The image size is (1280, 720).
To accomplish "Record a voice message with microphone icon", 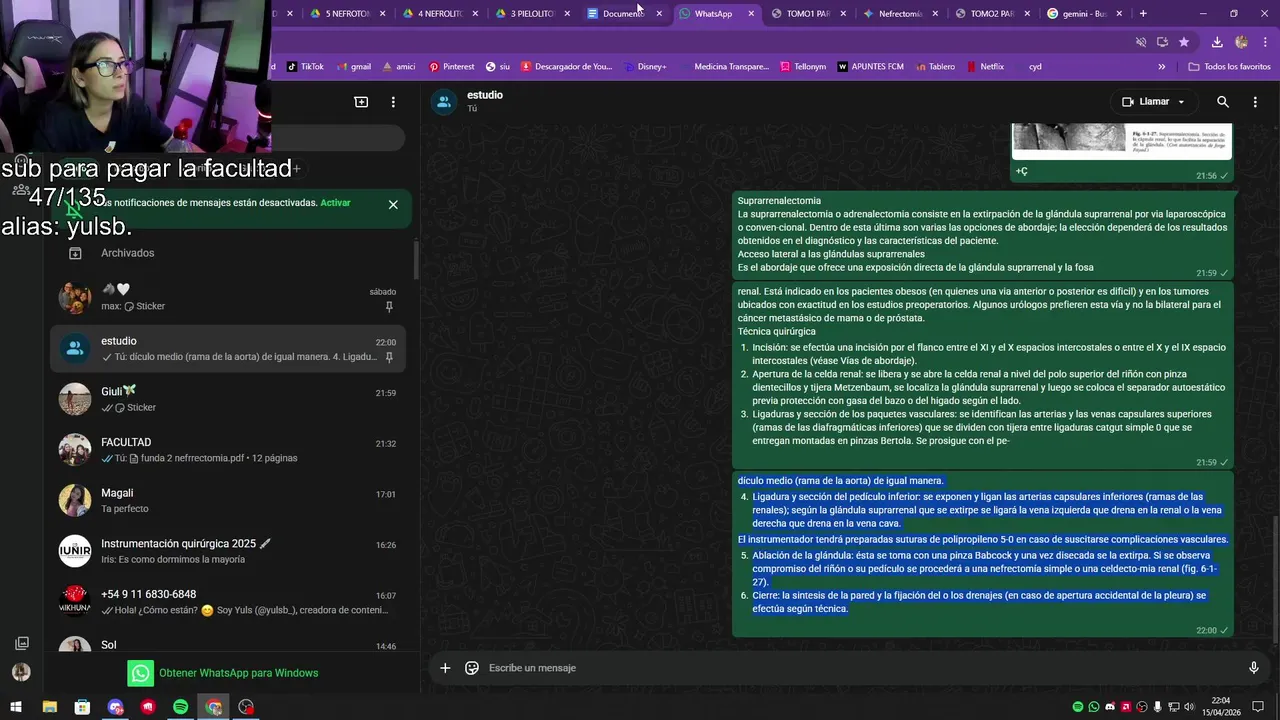I will pos(1253,668).
